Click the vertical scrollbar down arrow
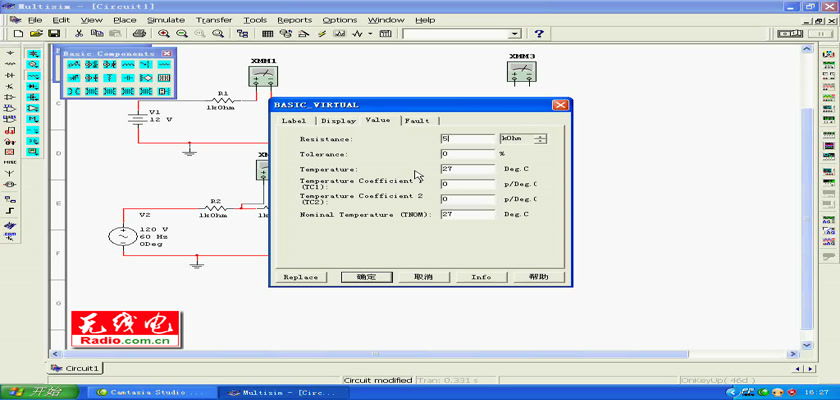The height and width of the screenshot is (400, 840). [x=807, y=345]
